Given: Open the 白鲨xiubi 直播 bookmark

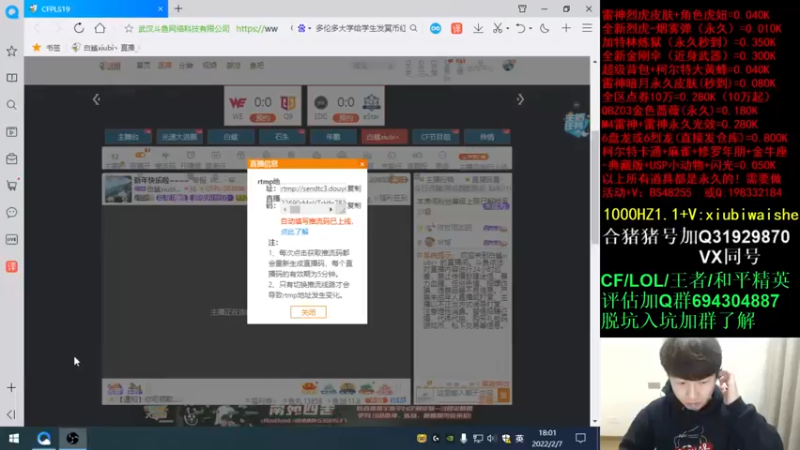Looking at the screenshot, I should [x=104, y=47].
